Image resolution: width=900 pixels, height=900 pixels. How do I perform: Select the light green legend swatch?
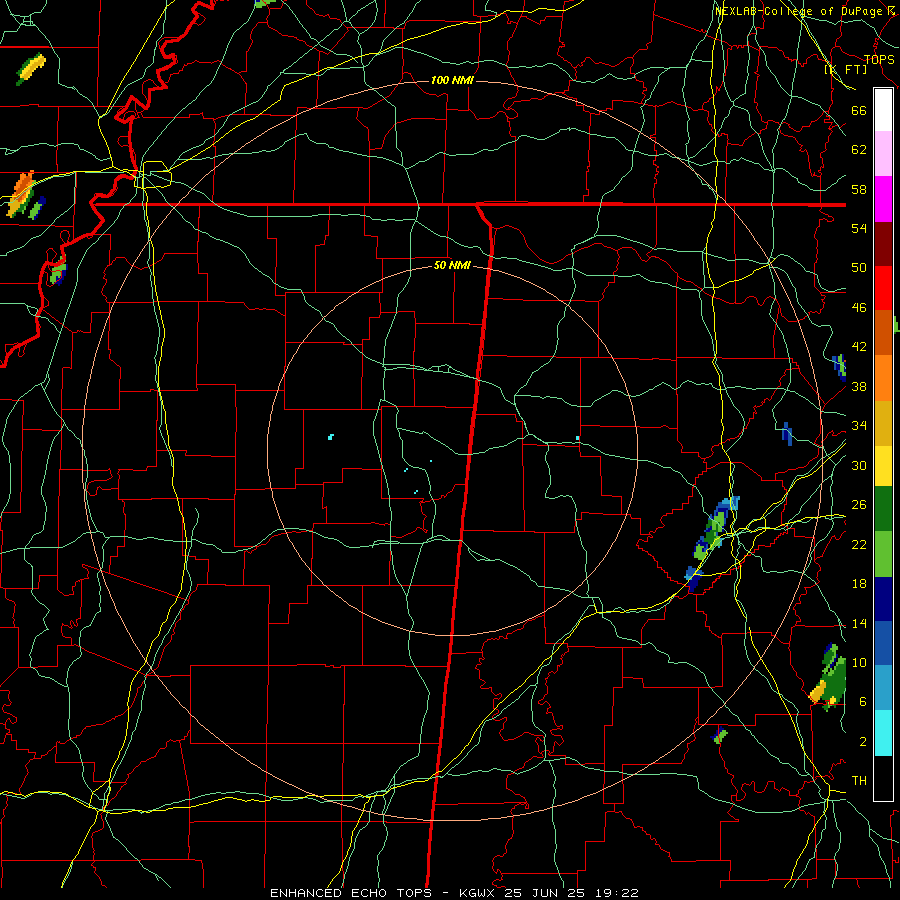883,554
